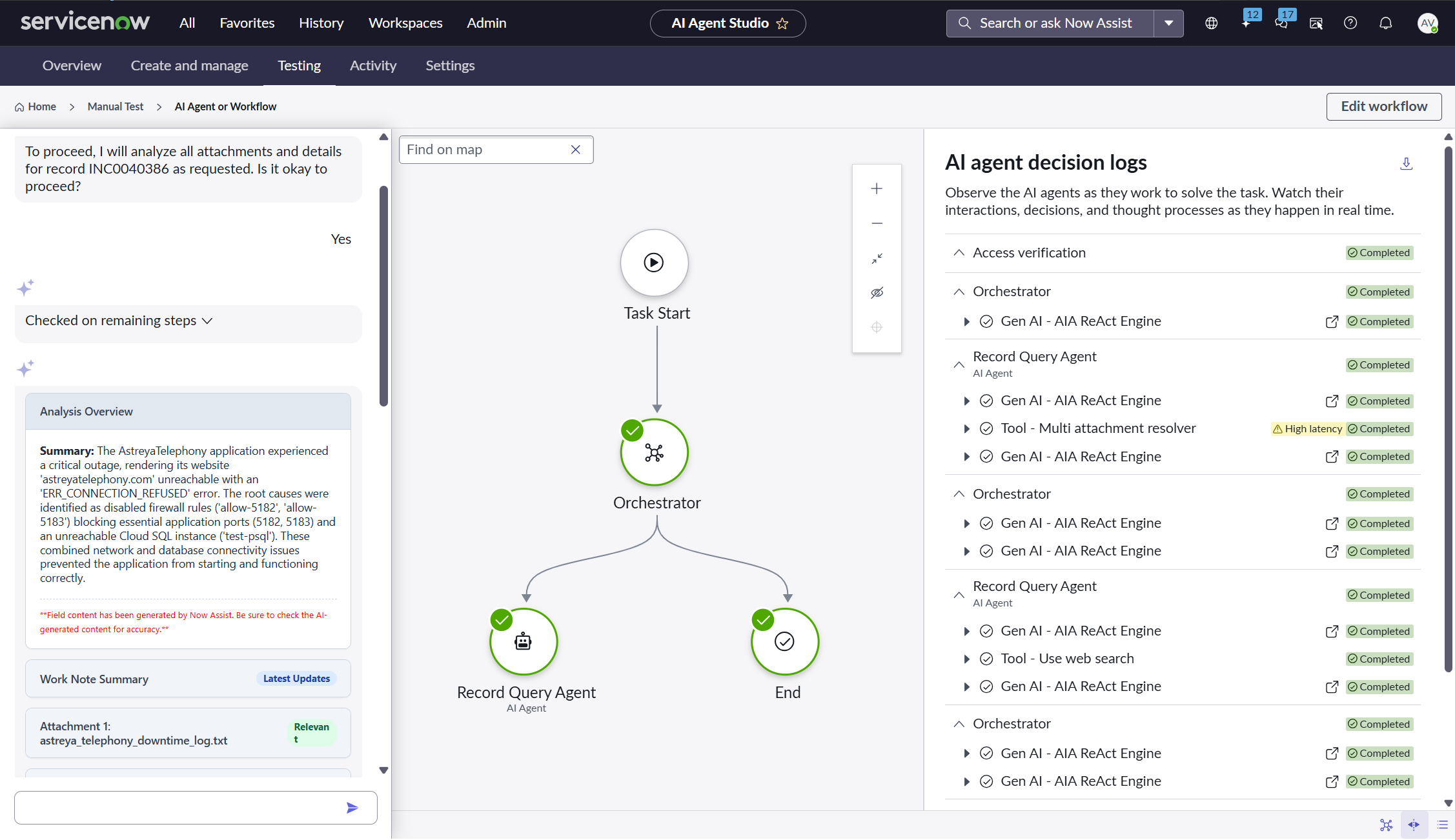Click the Edit workflow button
This screenshot has width=1455, height=840.
click(x=1384, y=106)
